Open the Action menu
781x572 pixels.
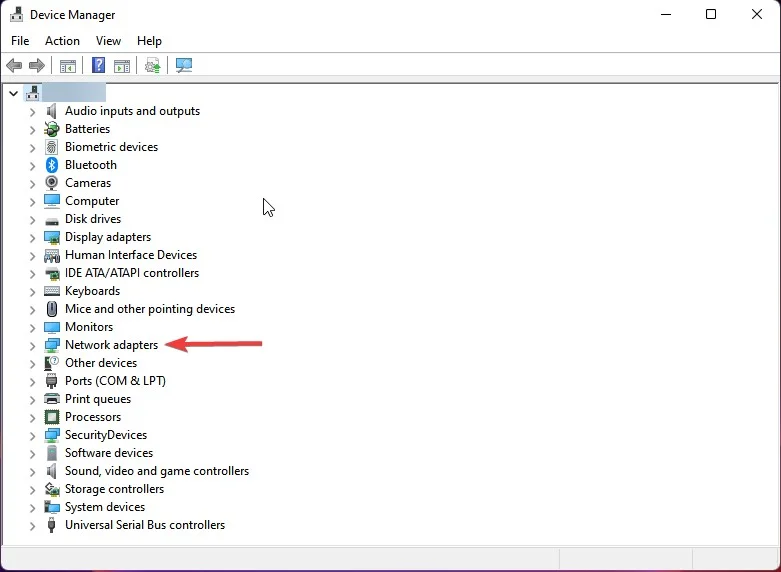pyautogui.click(x=62, y=41)
